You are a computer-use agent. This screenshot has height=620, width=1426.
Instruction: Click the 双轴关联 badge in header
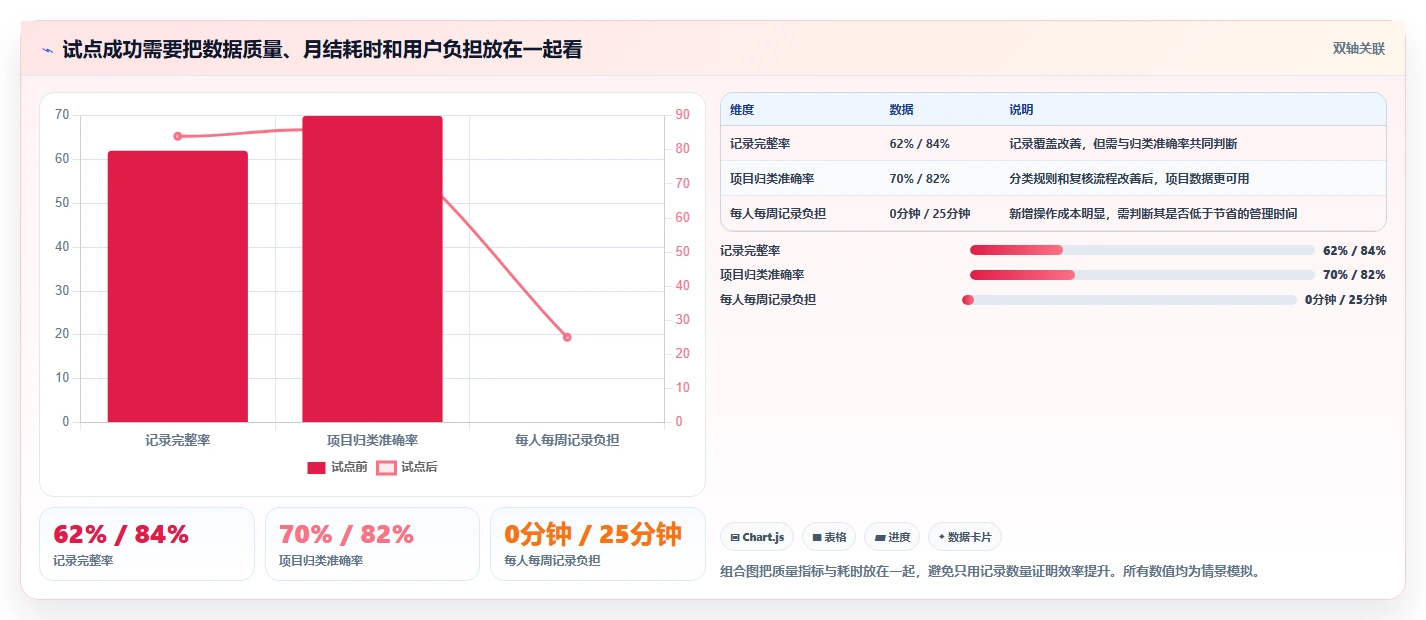click(x=1359, y=48)
